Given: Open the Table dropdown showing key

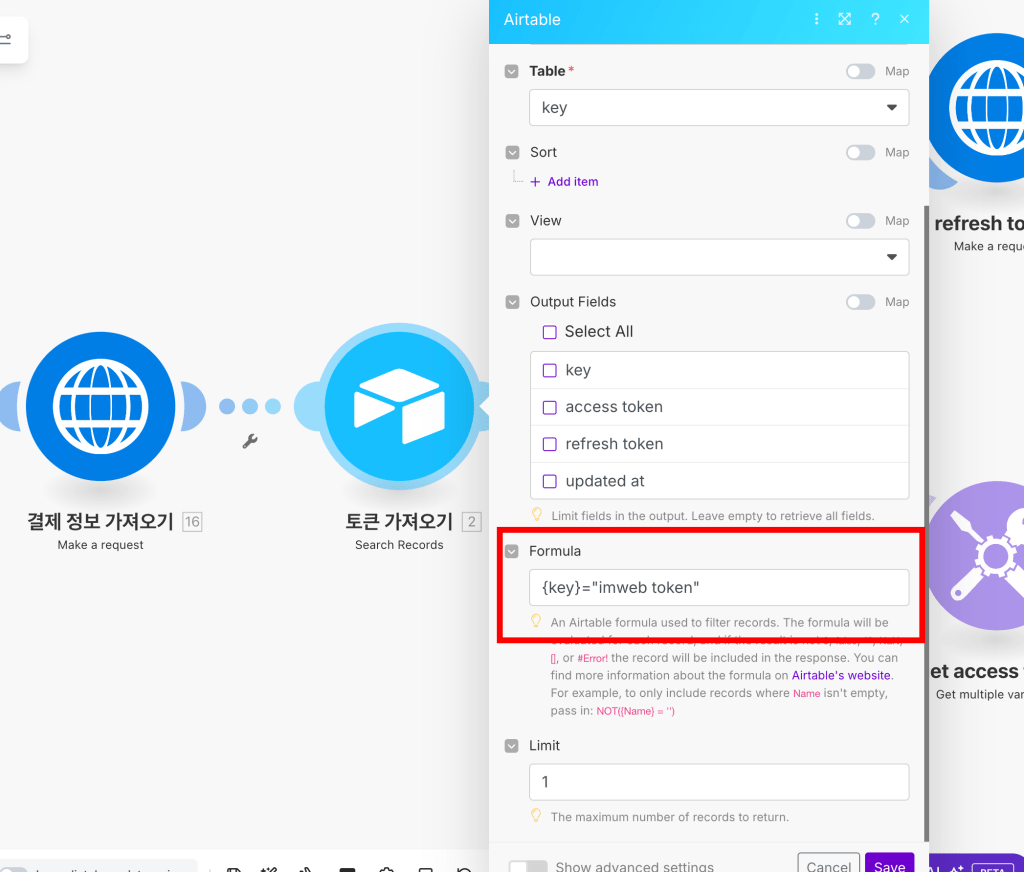Looking at the screenshot, I should pyautogui.click(x=718, y=107).
